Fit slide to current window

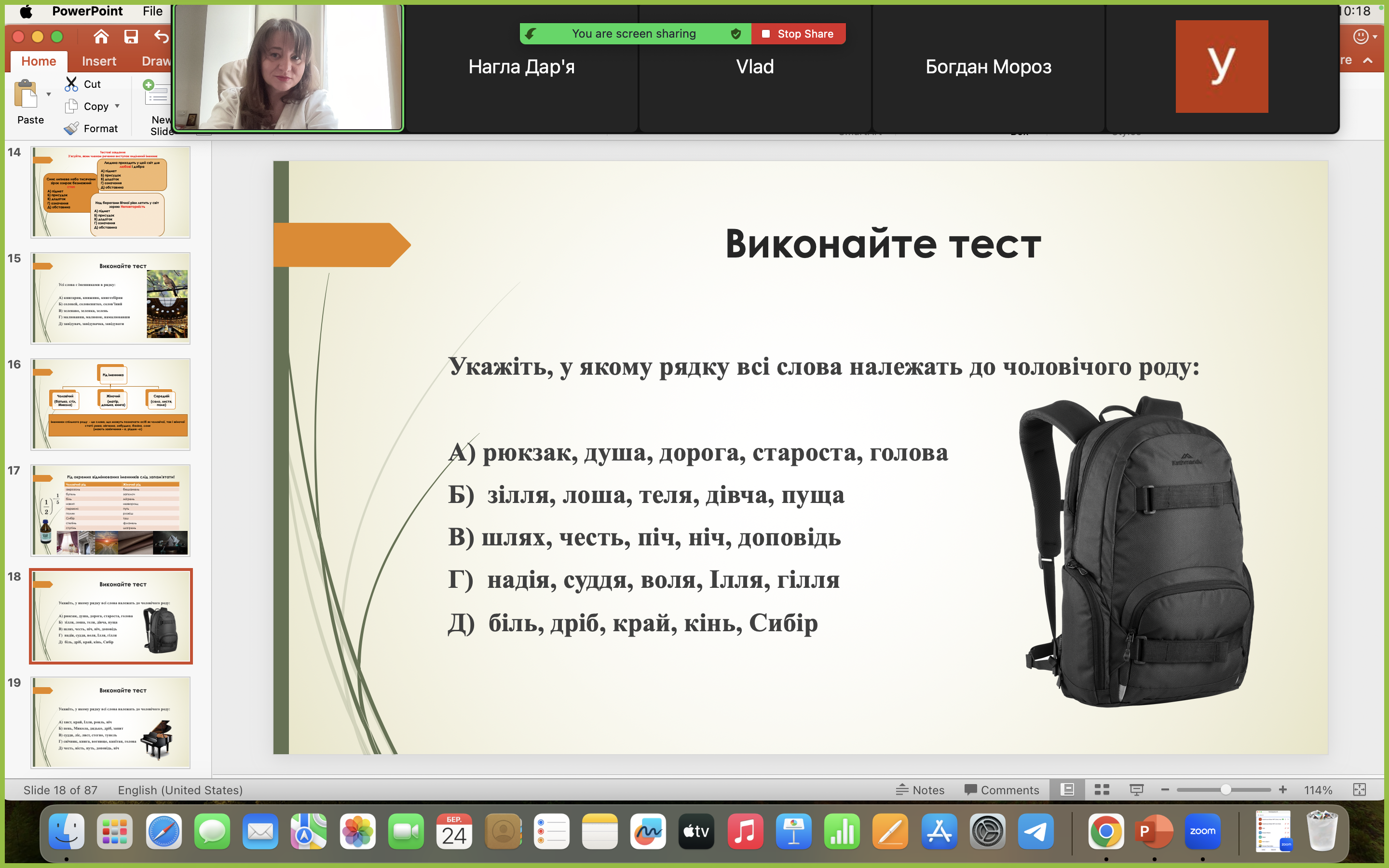1359,790
